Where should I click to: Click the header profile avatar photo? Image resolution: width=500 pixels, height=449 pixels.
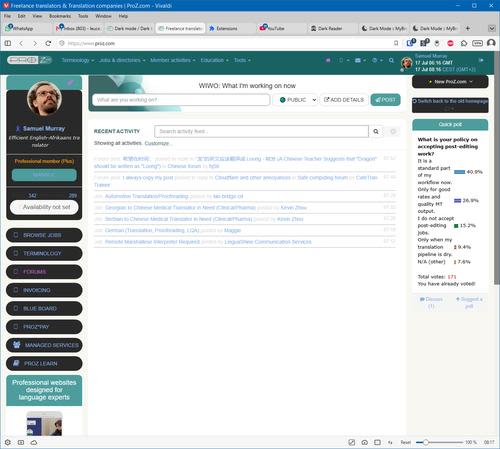point(407,63)
